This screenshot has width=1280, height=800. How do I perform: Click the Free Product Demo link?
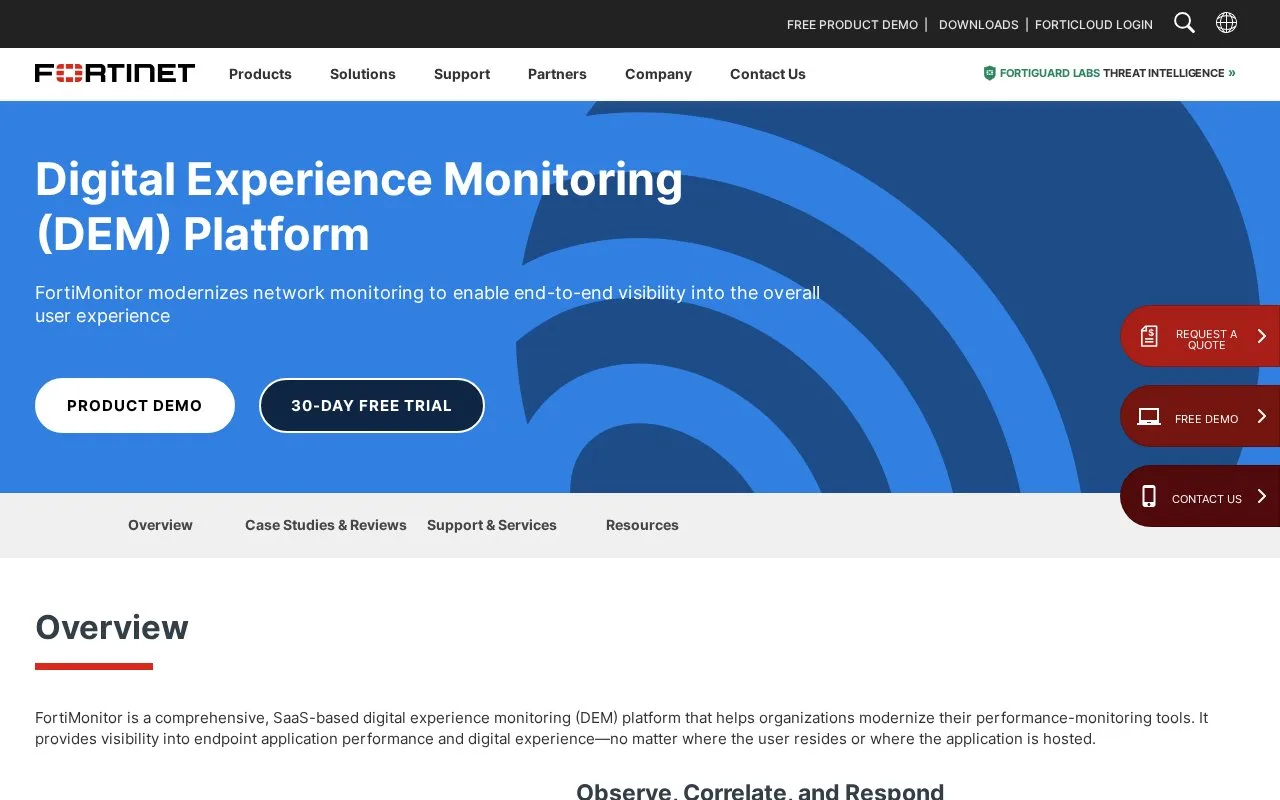click(852, 25)
